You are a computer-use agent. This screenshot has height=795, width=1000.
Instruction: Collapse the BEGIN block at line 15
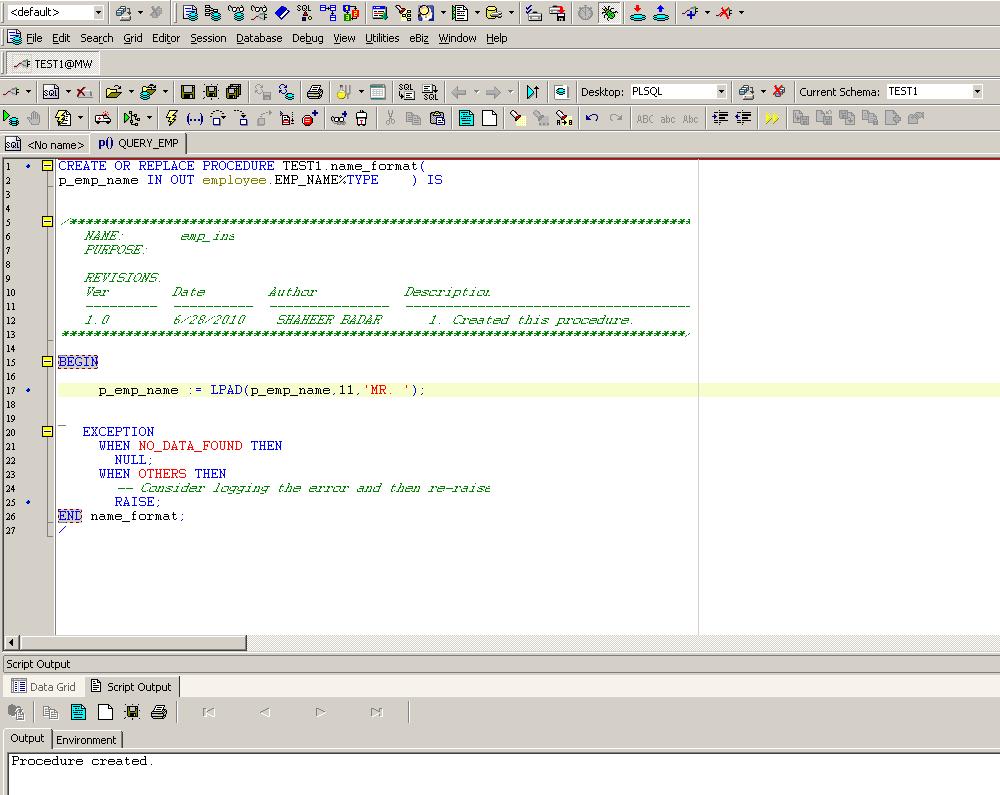pyautogui.click(x=46, y=361)
